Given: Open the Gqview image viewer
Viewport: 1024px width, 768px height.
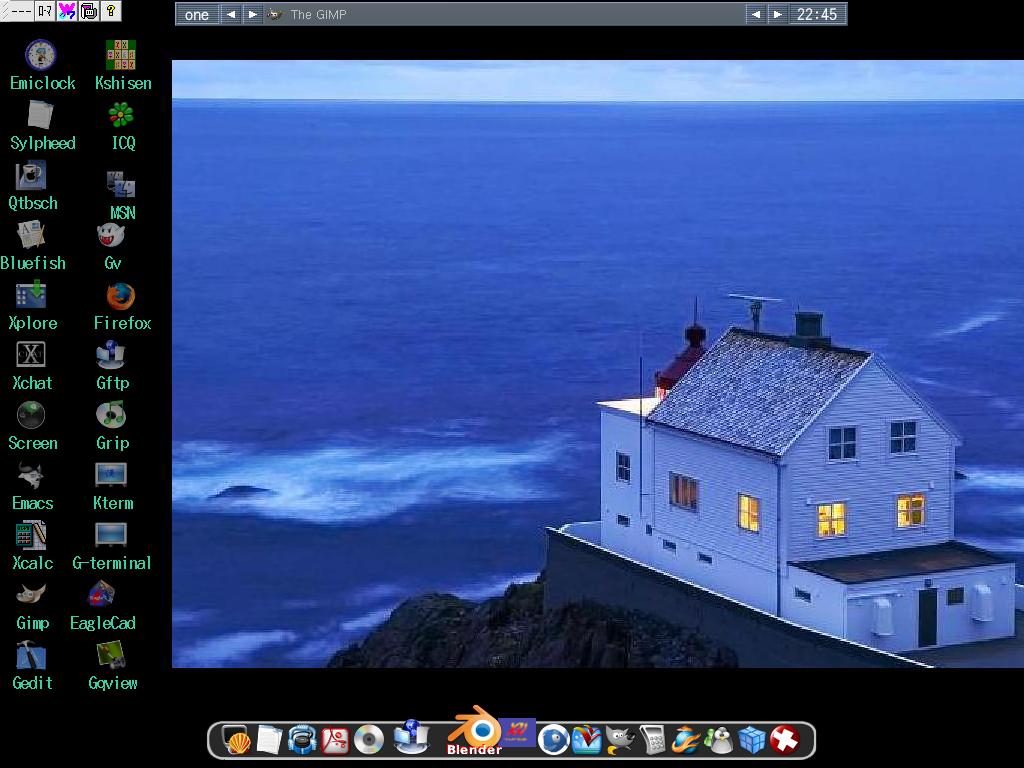Looking at the screenshot, I should [110, 653].
